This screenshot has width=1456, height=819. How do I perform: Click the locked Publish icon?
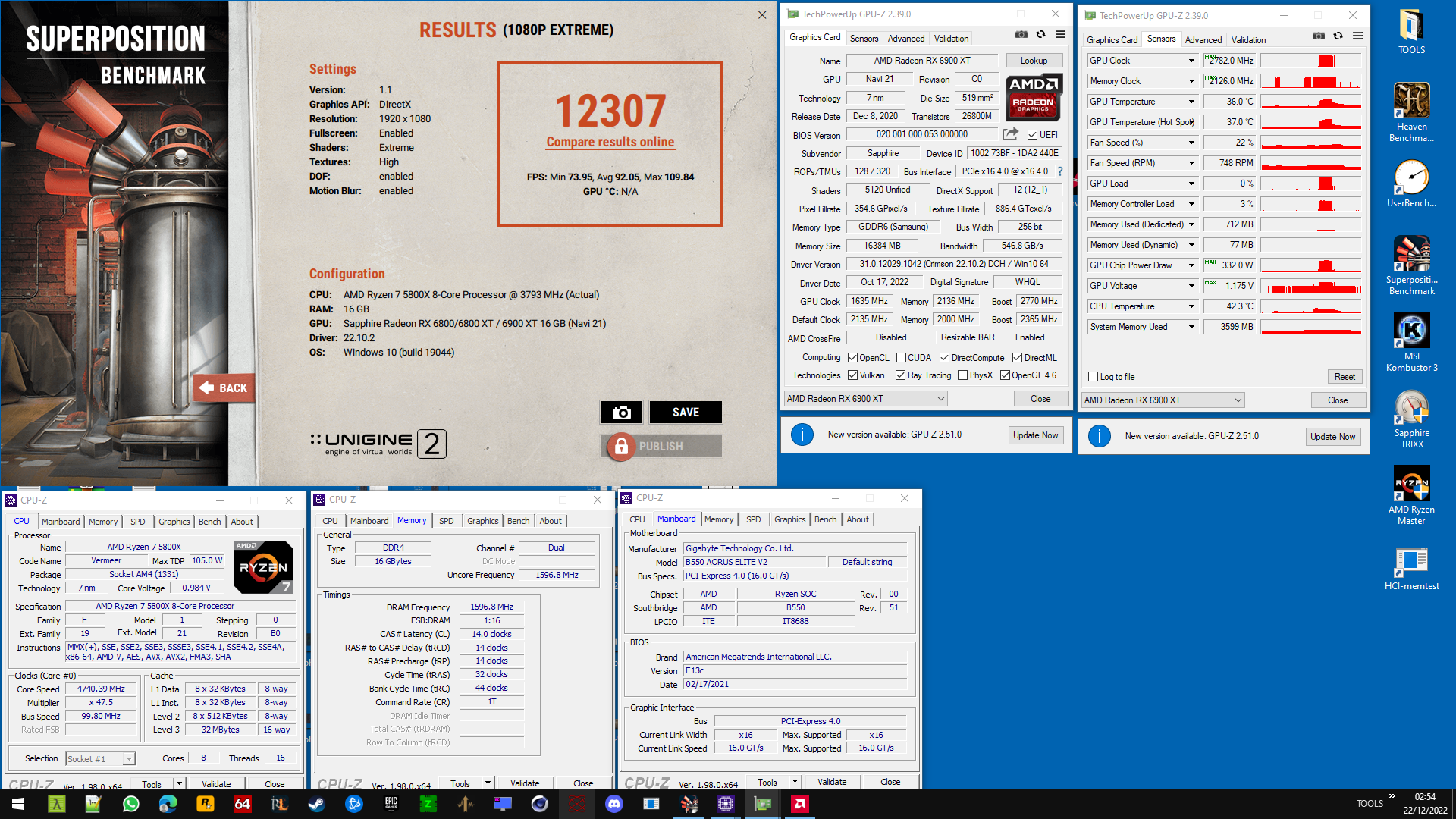tap(621, 447)
